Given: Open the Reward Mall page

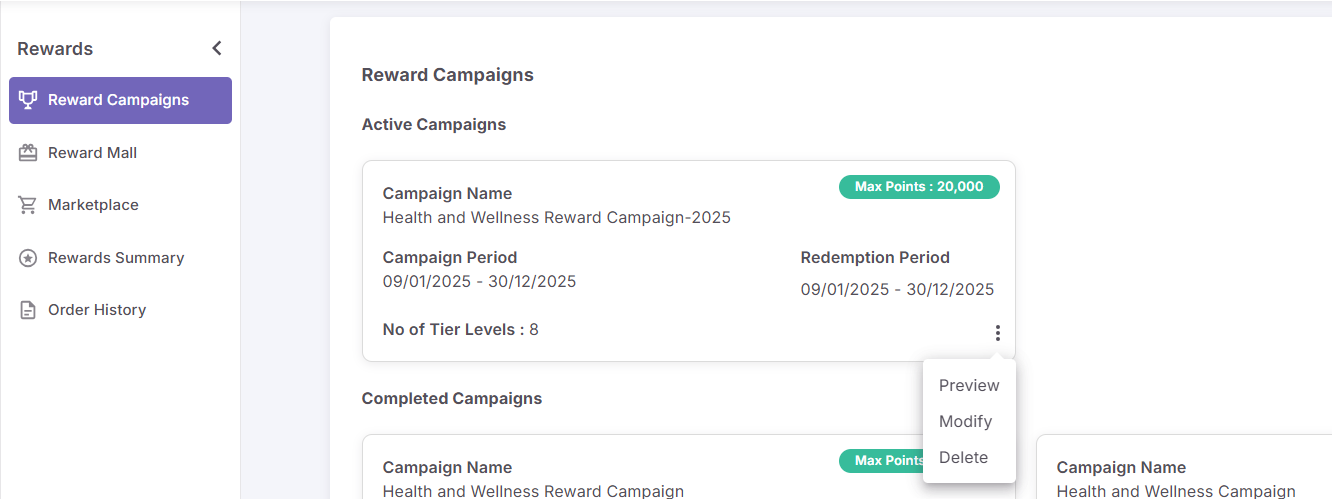Looking at the screenshot, I should pos(92,153).
